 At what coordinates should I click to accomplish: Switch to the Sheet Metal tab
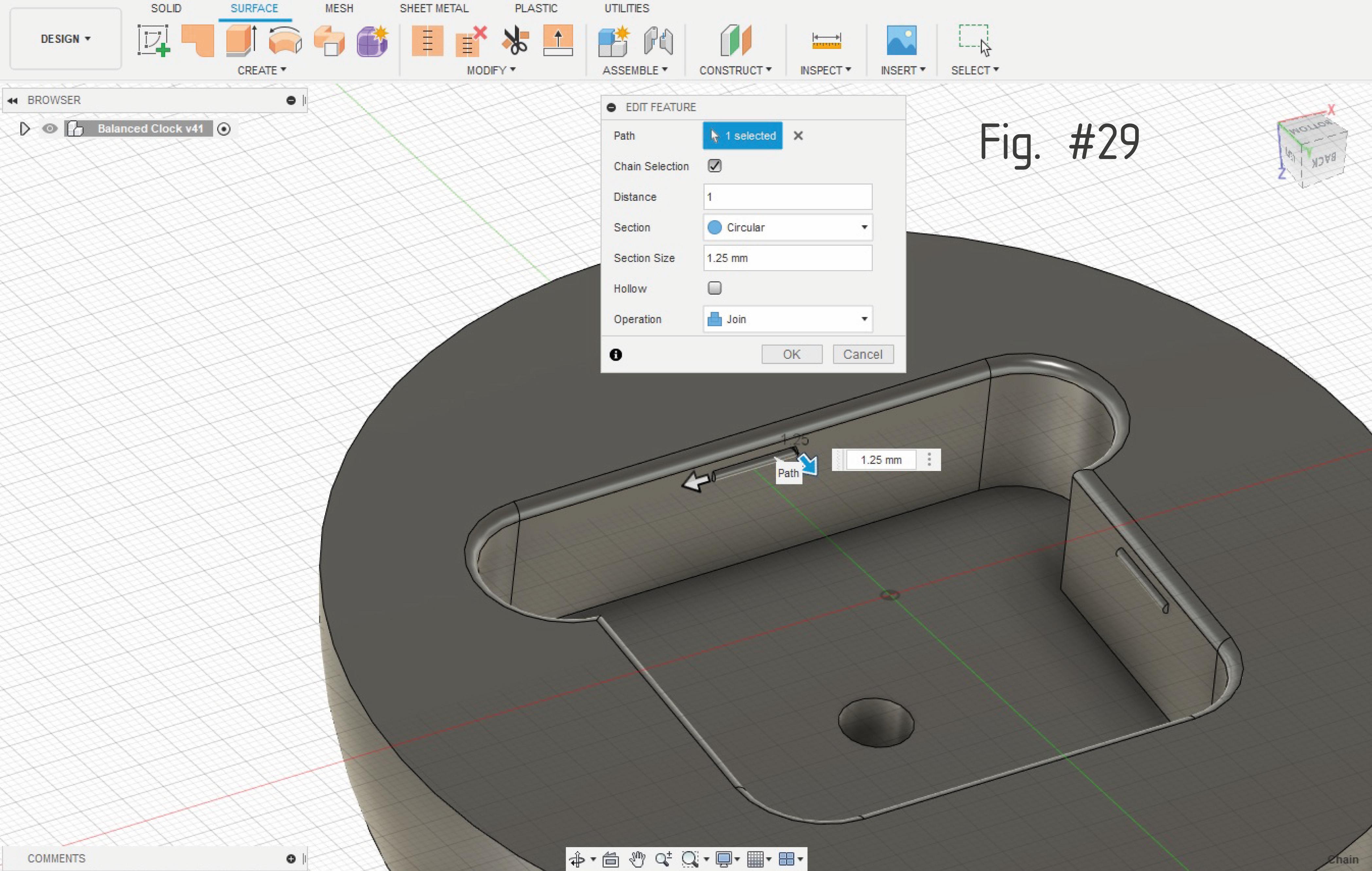point(433,9)
